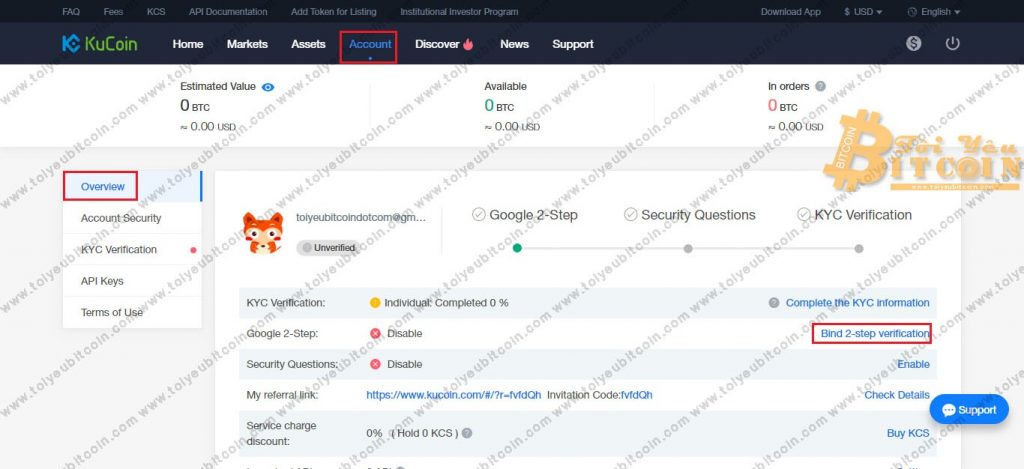1024x469 pixels.
Task: Click the Buy KCS link
Action: click(908, 433)
